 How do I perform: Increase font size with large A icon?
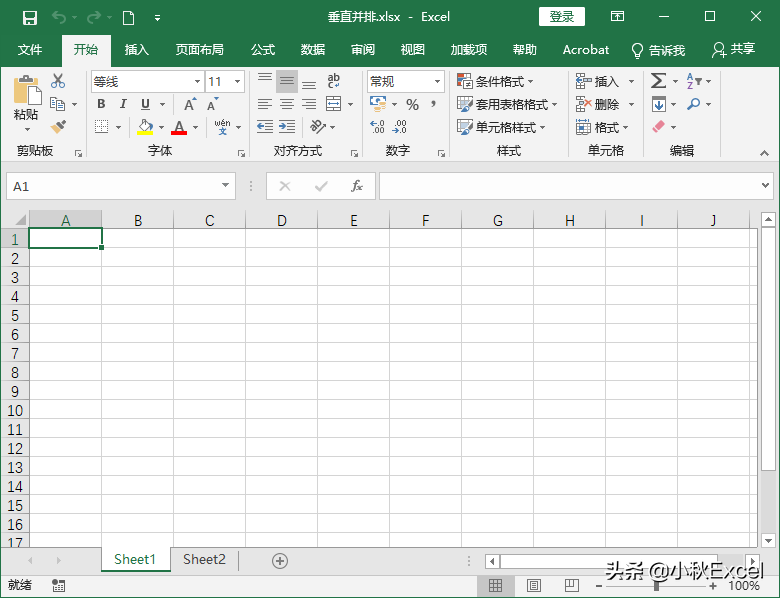click(x=190, y=104)
